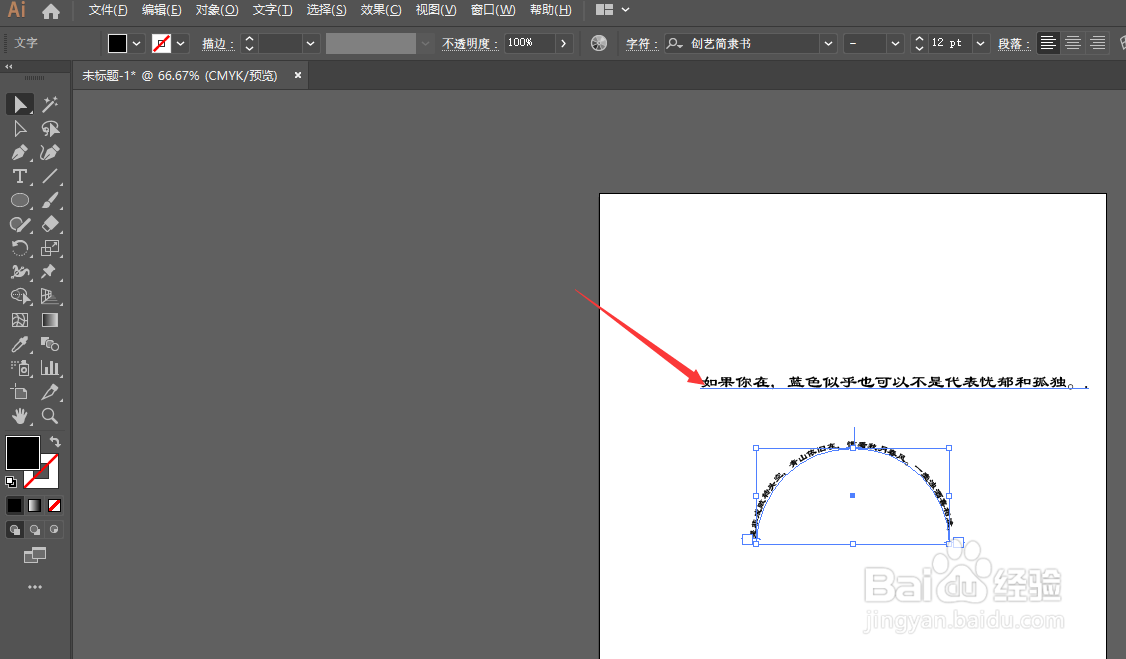Set Draw Normal mode
The height and width of the screenshot is (659, 1126).
[14, 530]
